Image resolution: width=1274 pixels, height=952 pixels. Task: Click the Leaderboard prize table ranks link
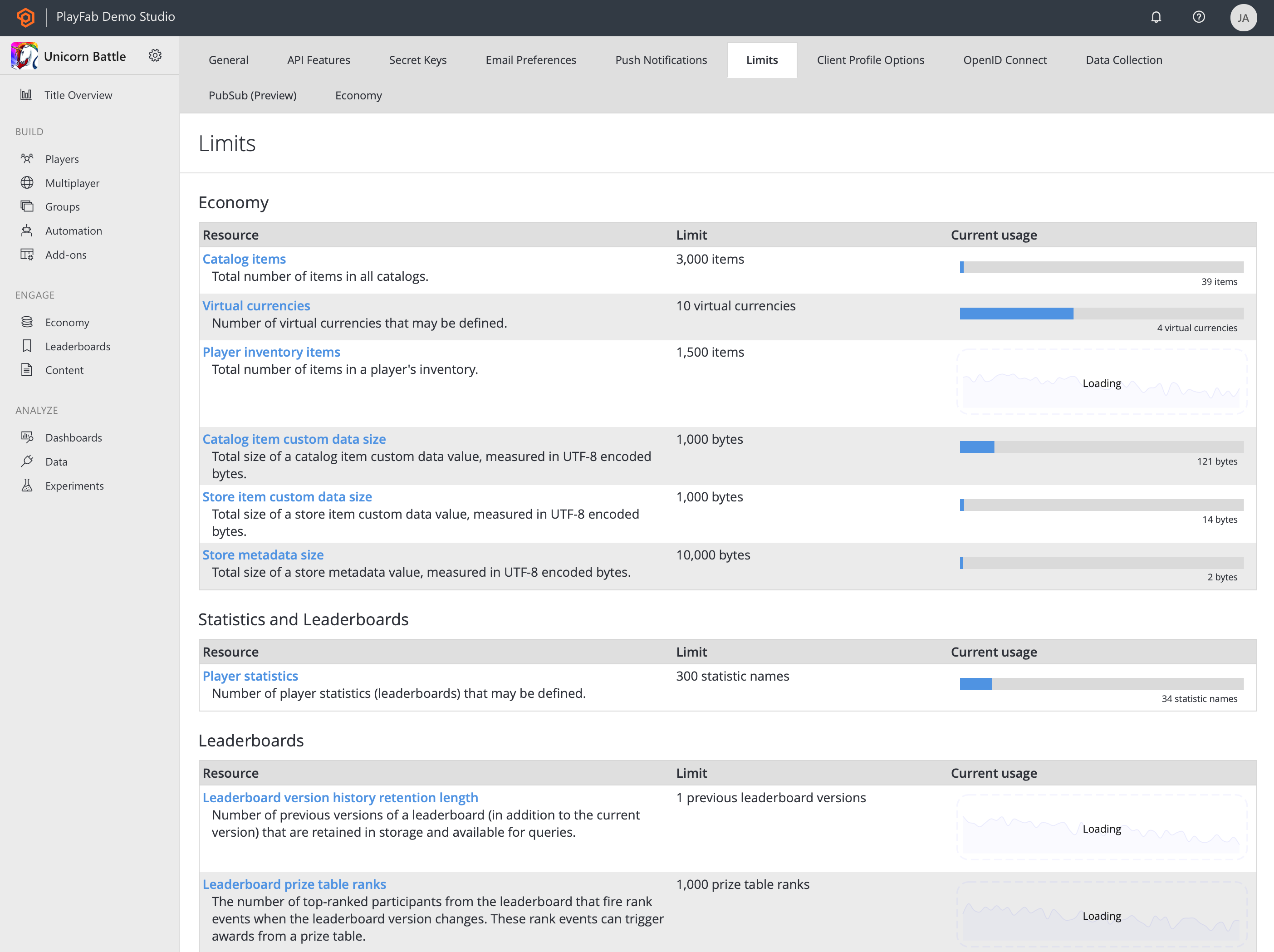coord(294,884)
